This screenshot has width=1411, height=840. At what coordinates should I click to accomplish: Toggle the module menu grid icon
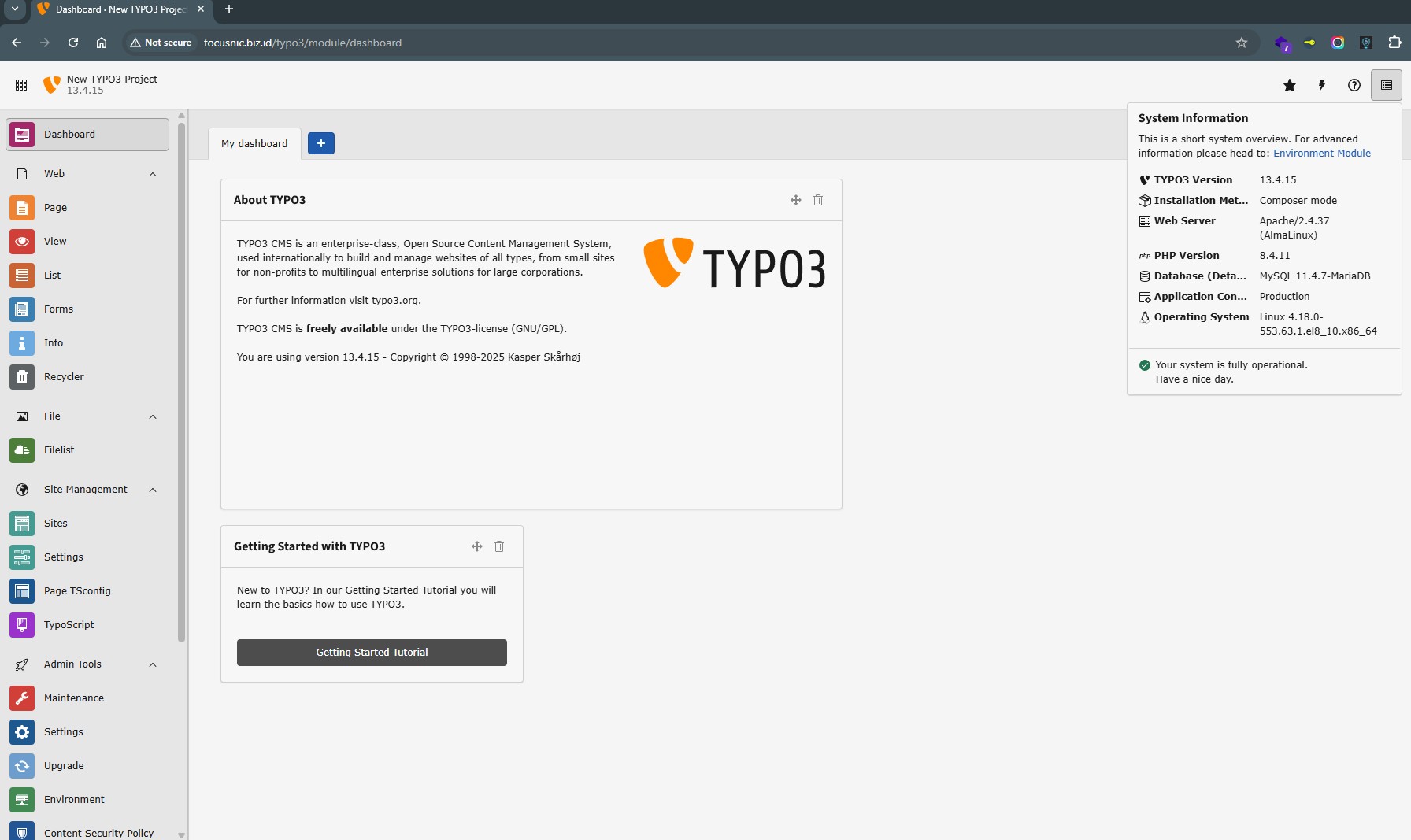coord(21,85)
